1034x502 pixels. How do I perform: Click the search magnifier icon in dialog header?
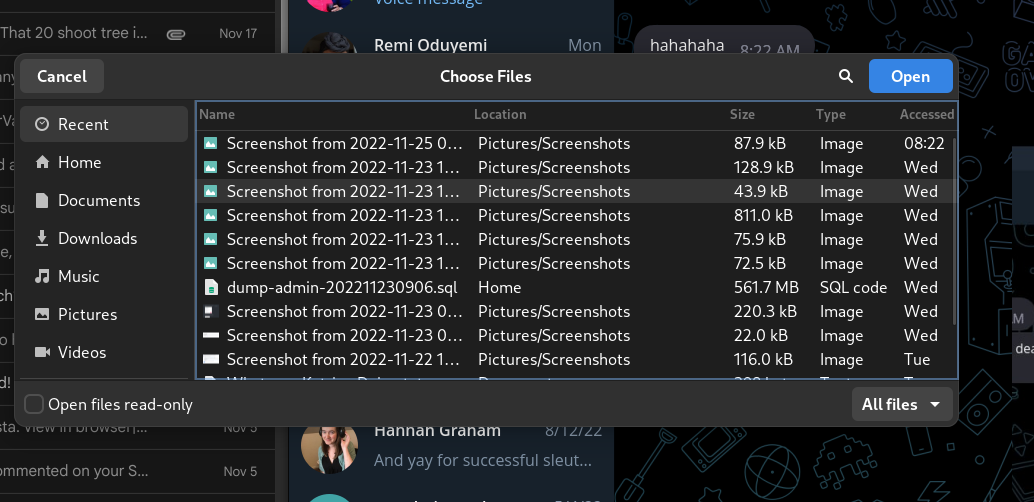click(846, 76)
